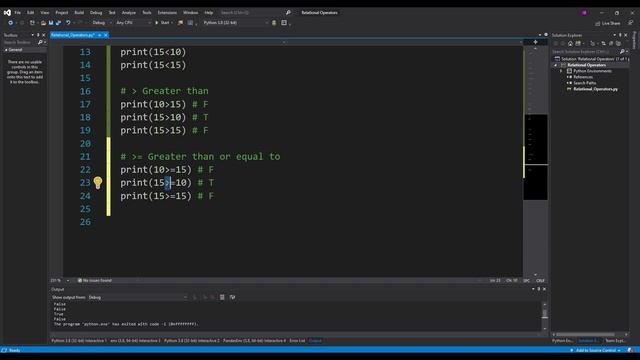Select the Search Paths tree item

[x=584, y=83]
